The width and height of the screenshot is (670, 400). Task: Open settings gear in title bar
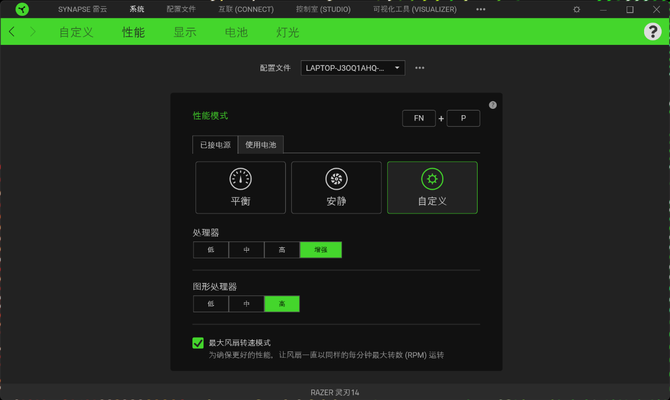tap(576, 9)
